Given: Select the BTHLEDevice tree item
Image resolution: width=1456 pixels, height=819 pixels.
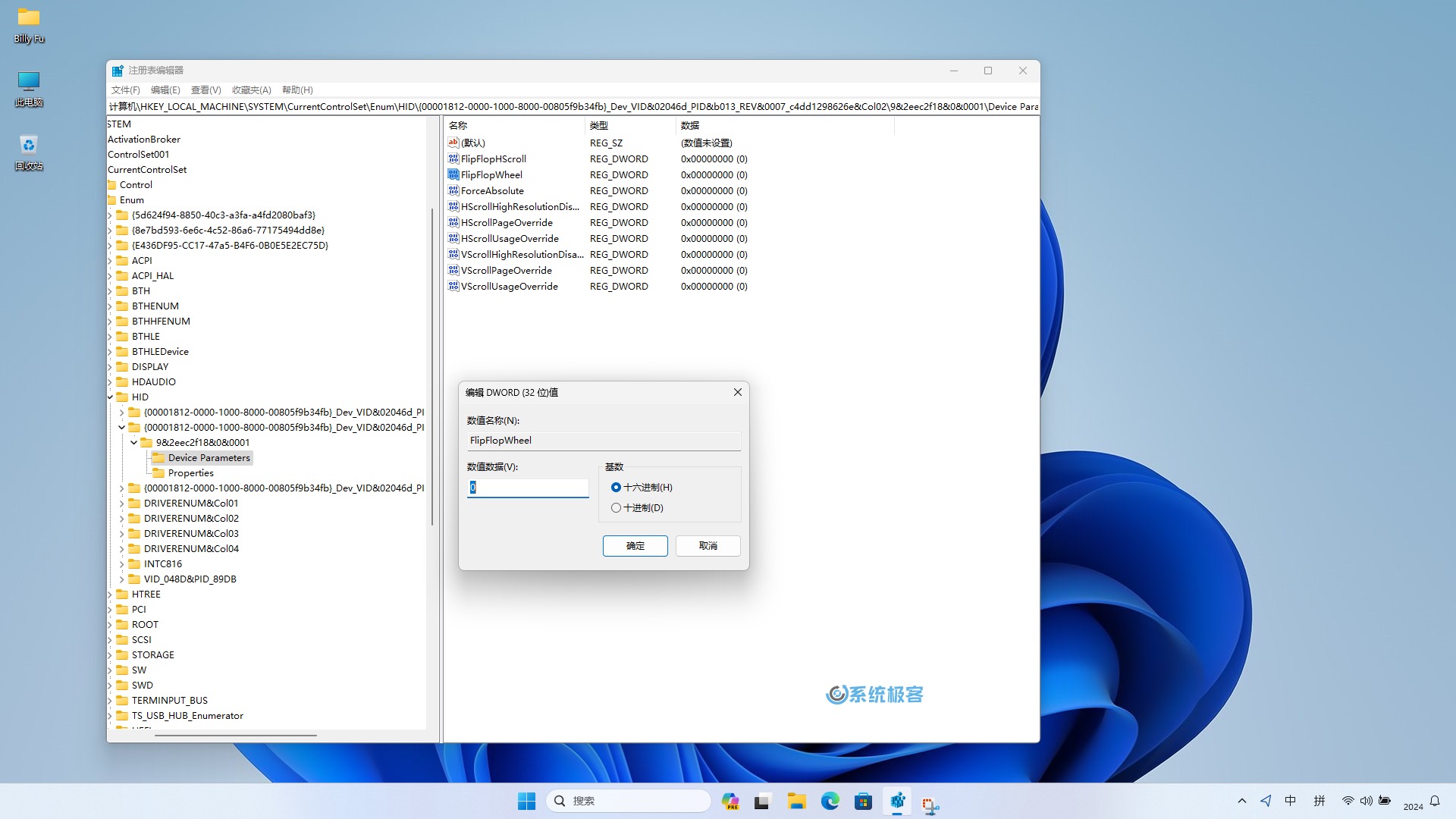Looking at the screenshot, I should tap(160, 352).
